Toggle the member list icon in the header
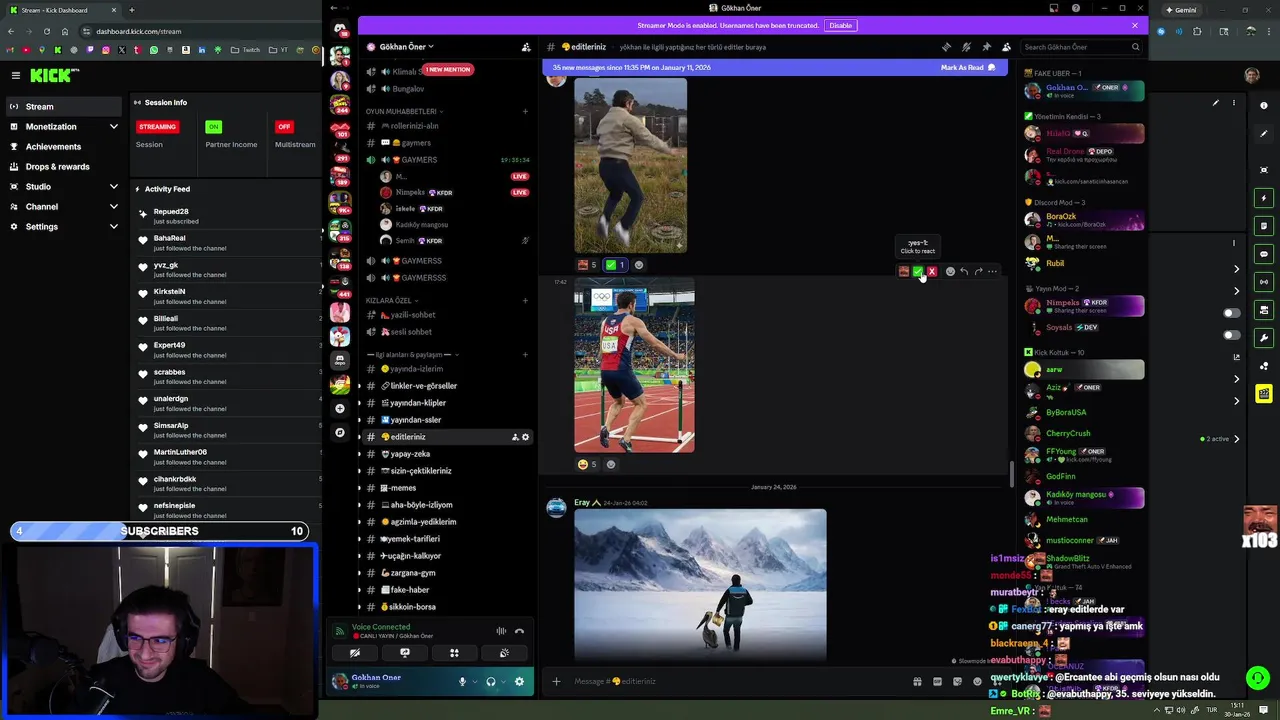Image resolution: width=1280 pixels, height=720 pixels. (x=1006, y=47)
